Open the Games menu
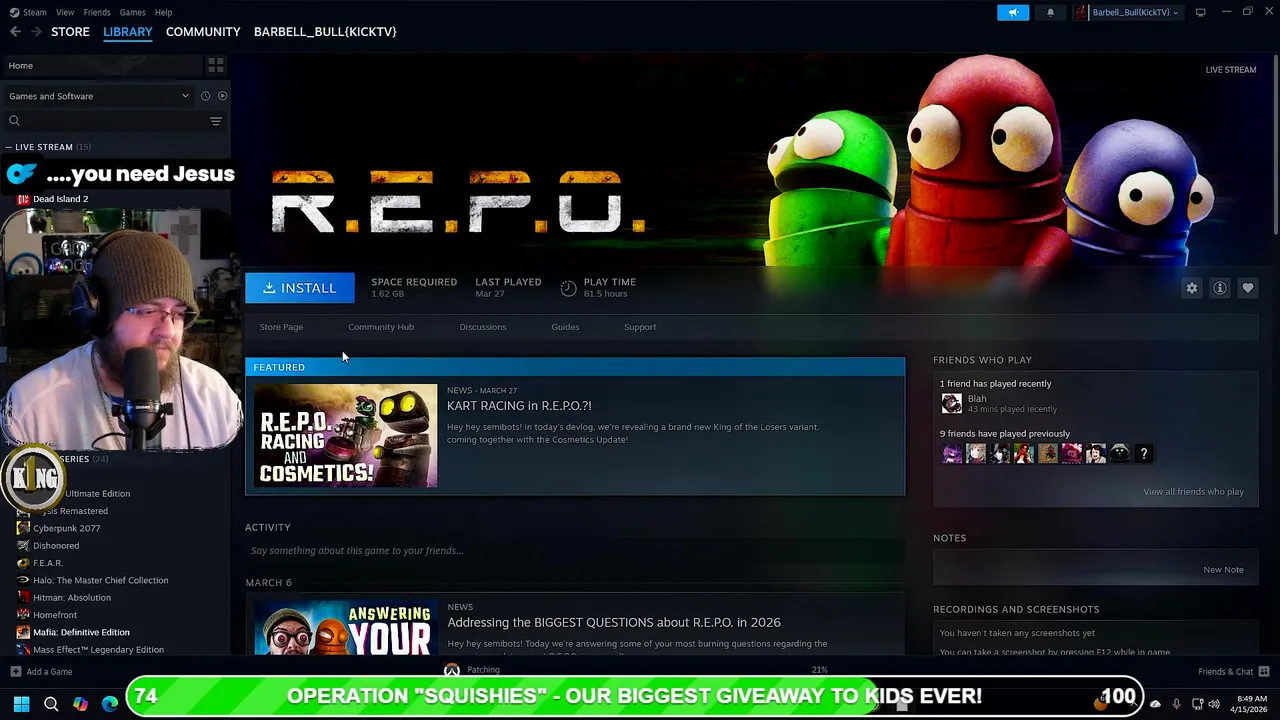Screen dimensions: 1280x720 [132, 12]
